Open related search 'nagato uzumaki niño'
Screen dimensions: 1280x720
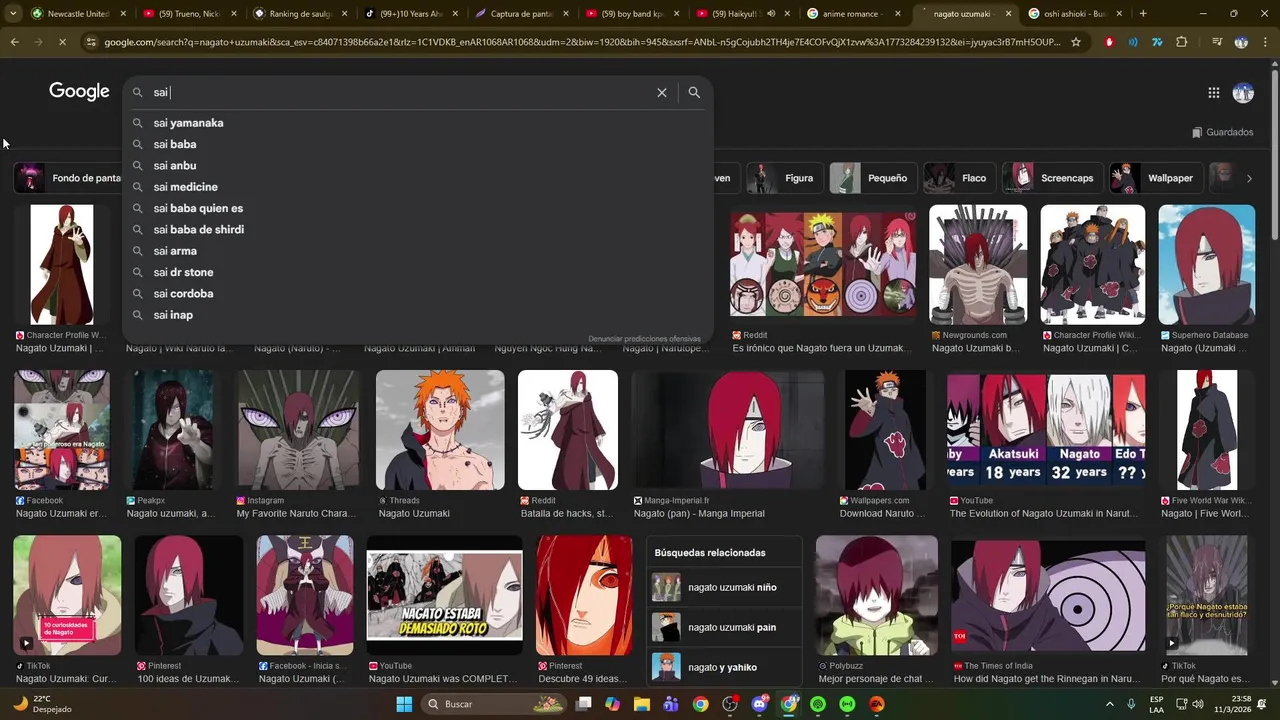click(x=724, y=587)
